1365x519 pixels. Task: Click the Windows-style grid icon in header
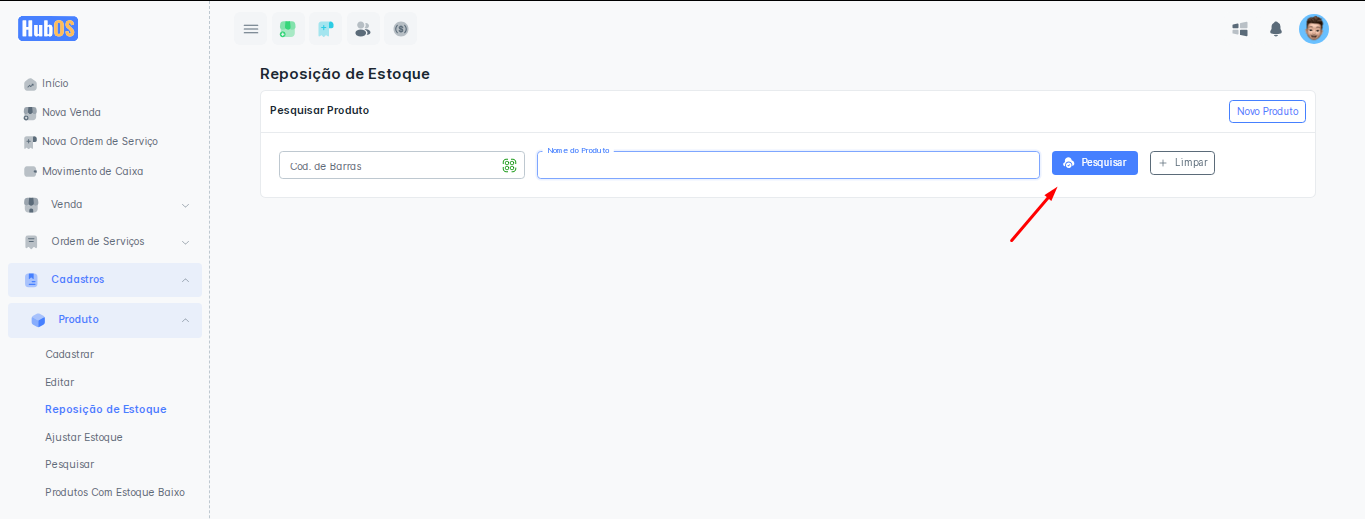pyautogui.click(x=1240, y=29)
